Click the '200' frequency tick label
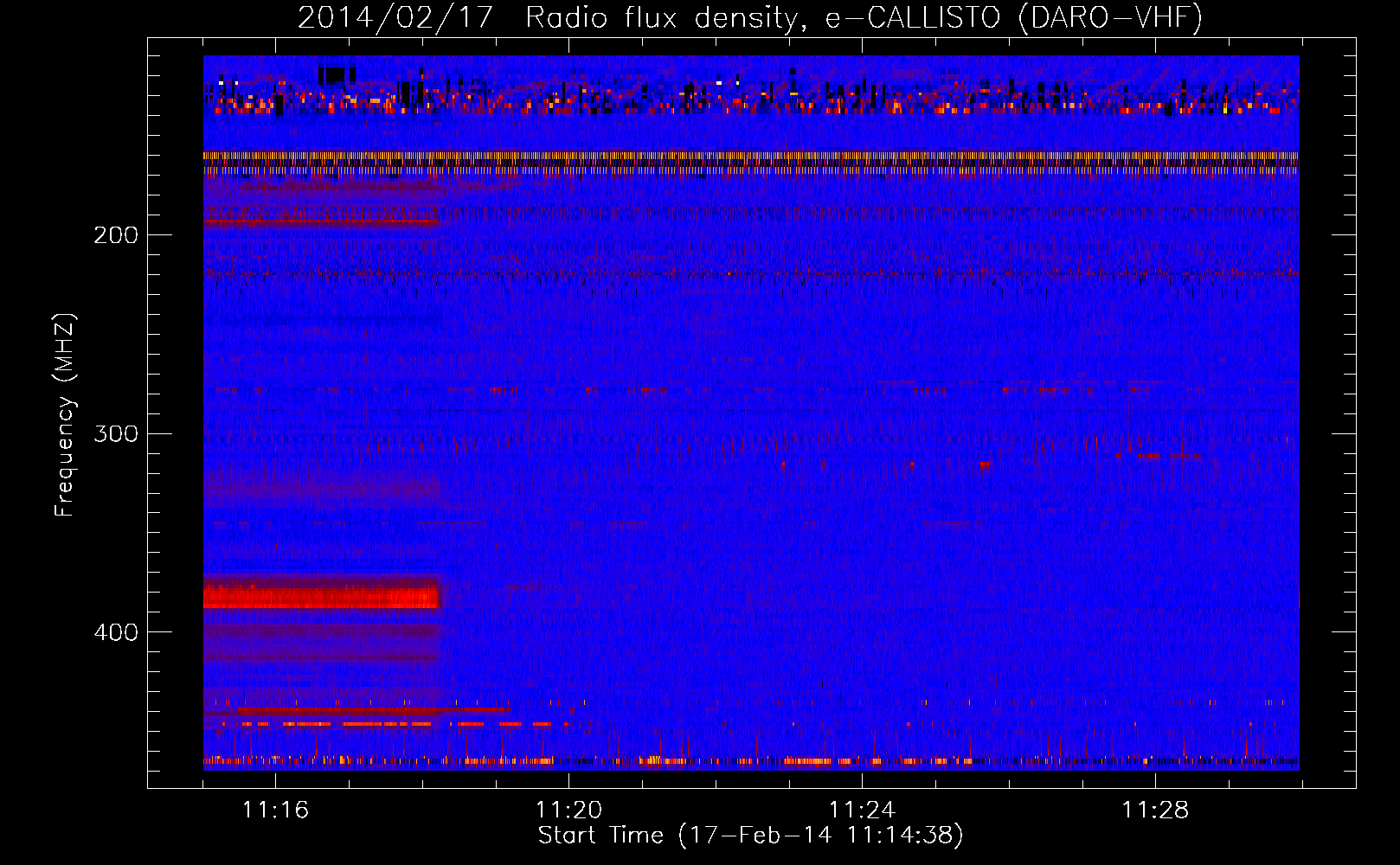 coord(116,235)
